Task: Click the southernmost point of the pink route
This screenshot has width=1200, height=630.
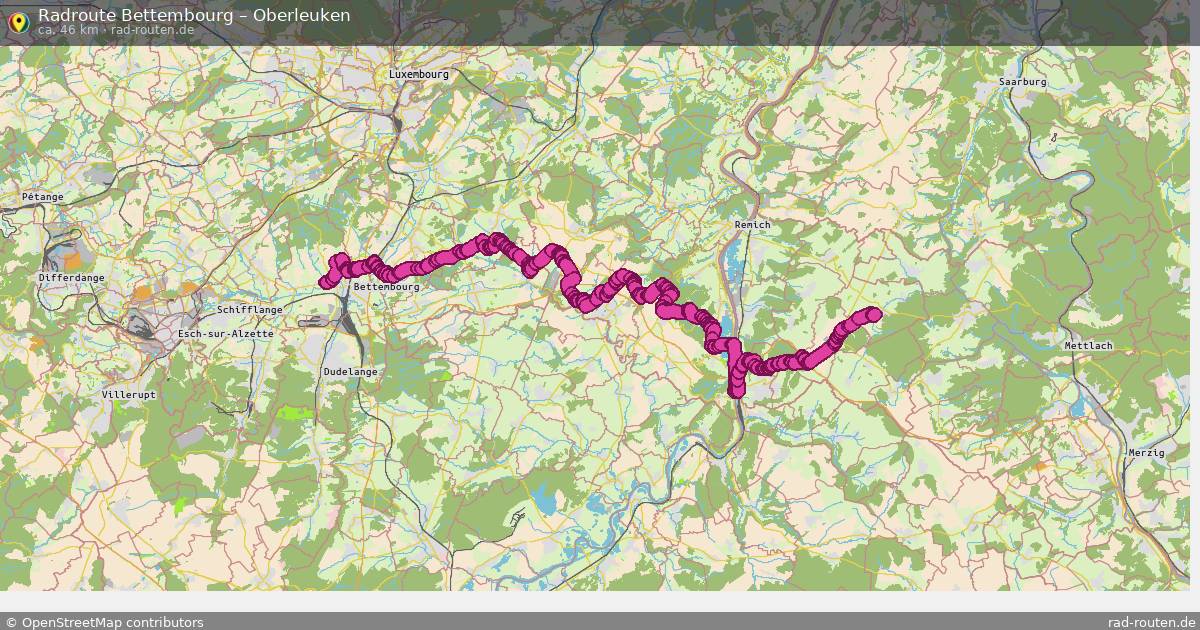Action: click(737, 390)
